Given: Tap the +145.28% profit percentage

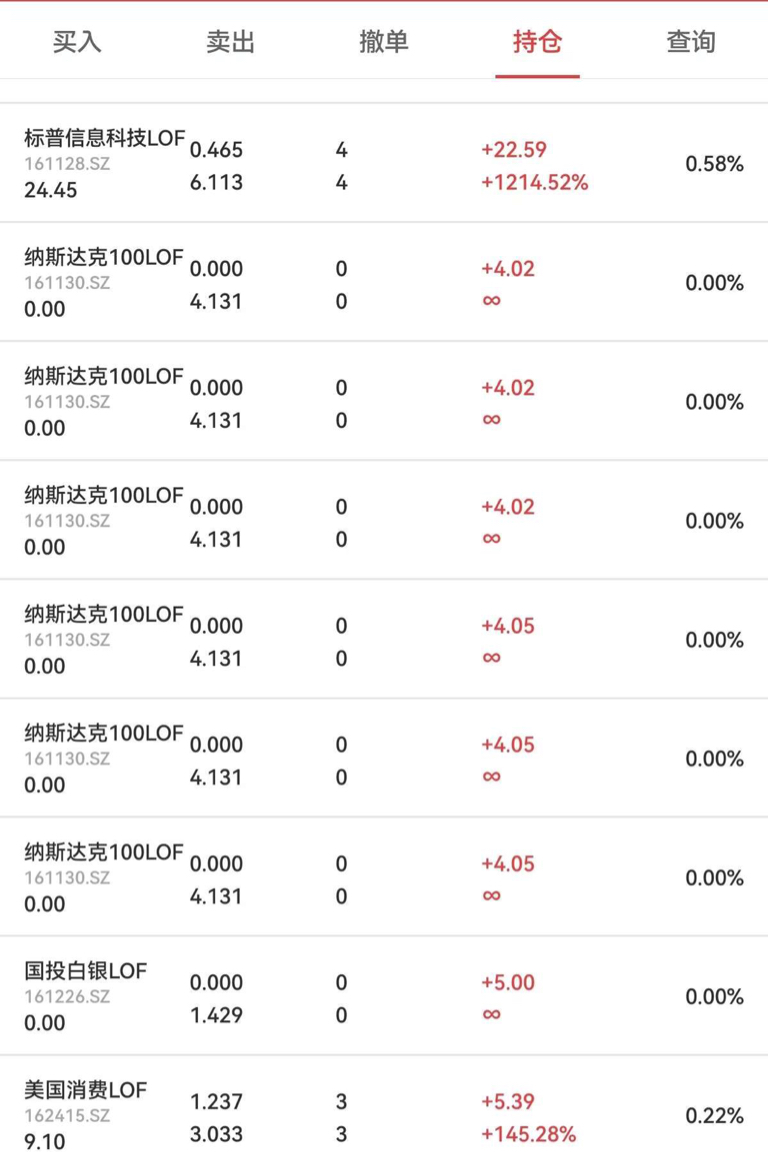Looking at the screenshot, I should click(x=529, y=1134).
